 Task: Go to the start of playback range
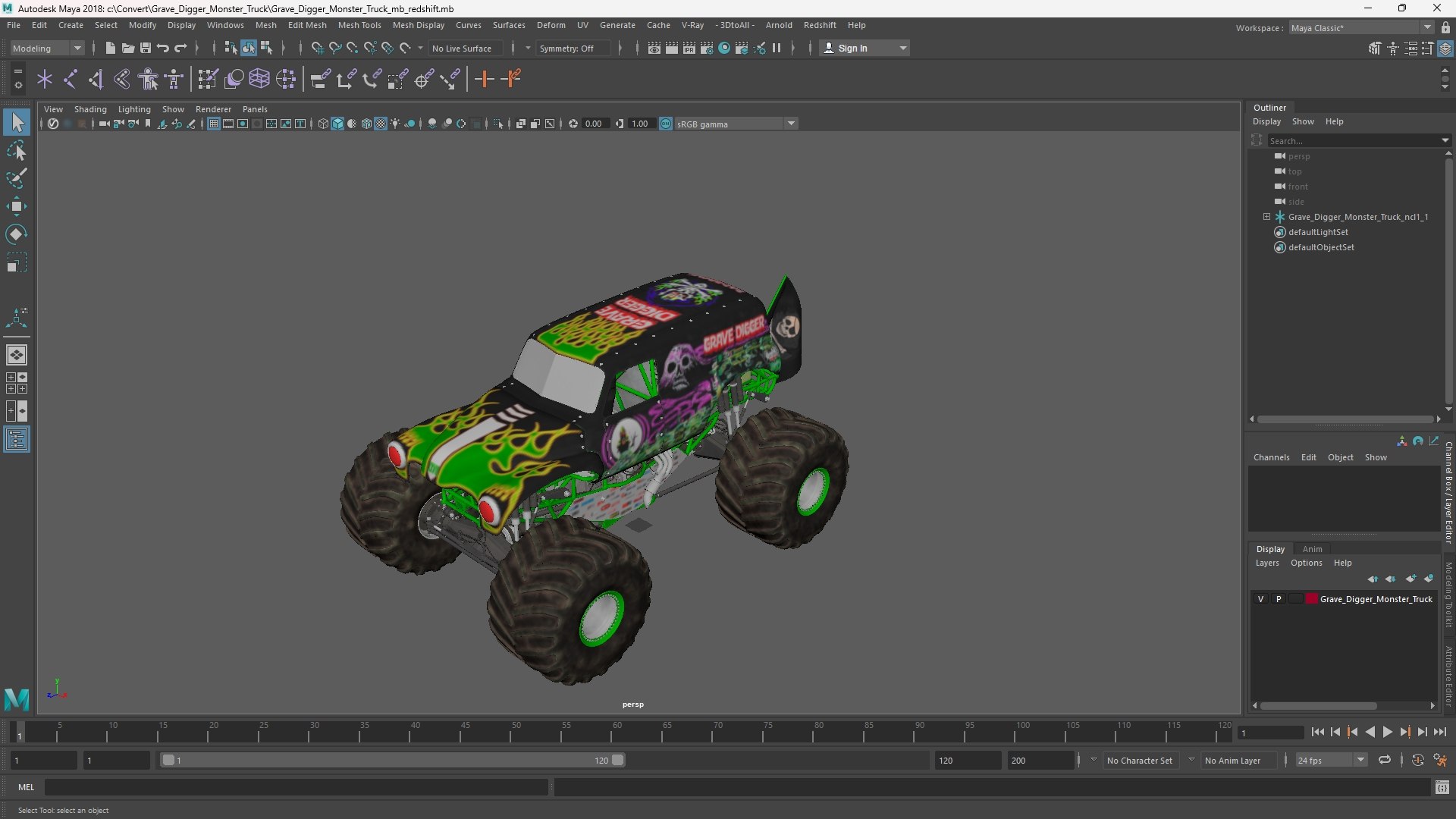[1317, 732]
